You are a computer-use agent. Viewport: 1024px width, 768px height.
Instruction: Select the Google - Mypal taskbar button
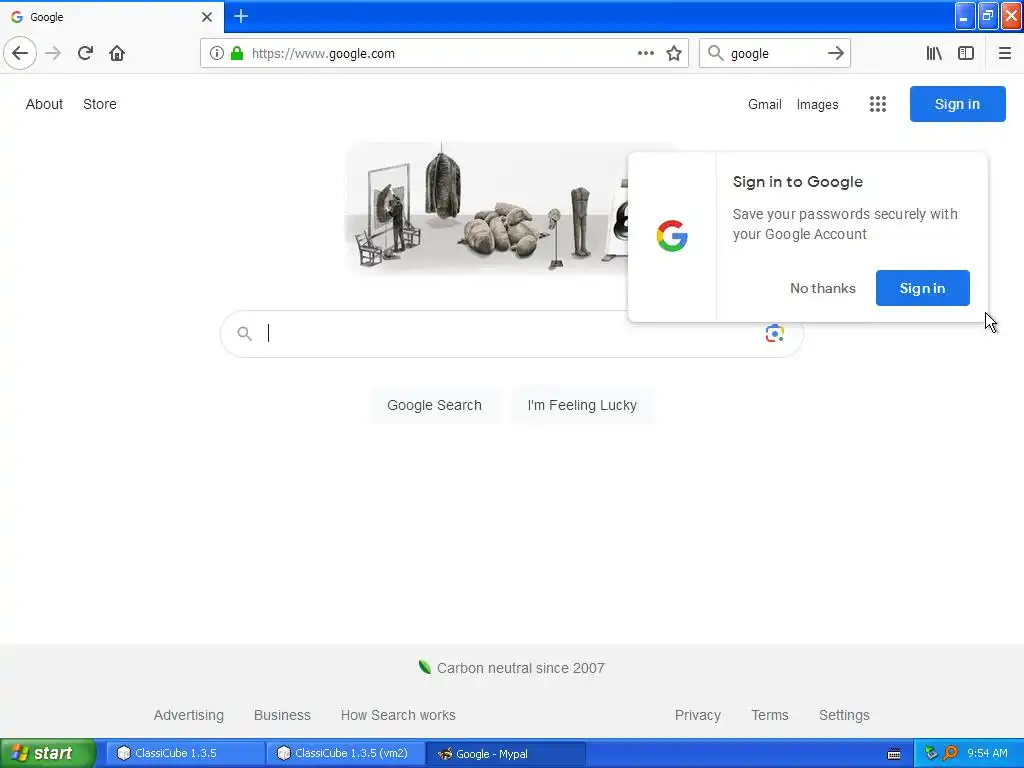(x=506, y=753)
